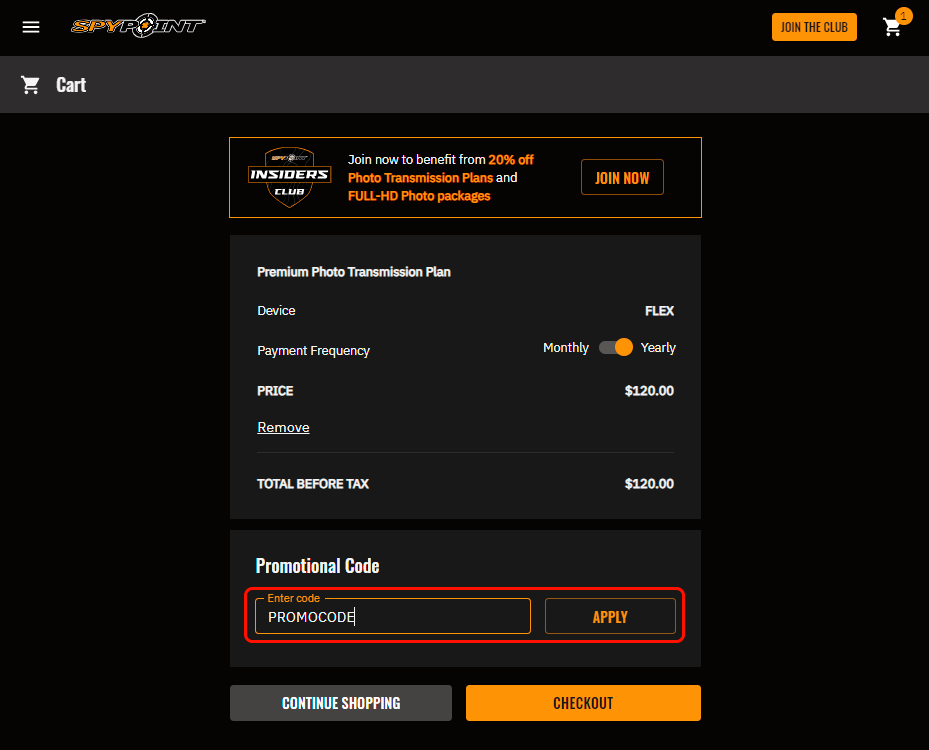Click the Spypoint logo
The image size is (929, 750).
[138, 25]
